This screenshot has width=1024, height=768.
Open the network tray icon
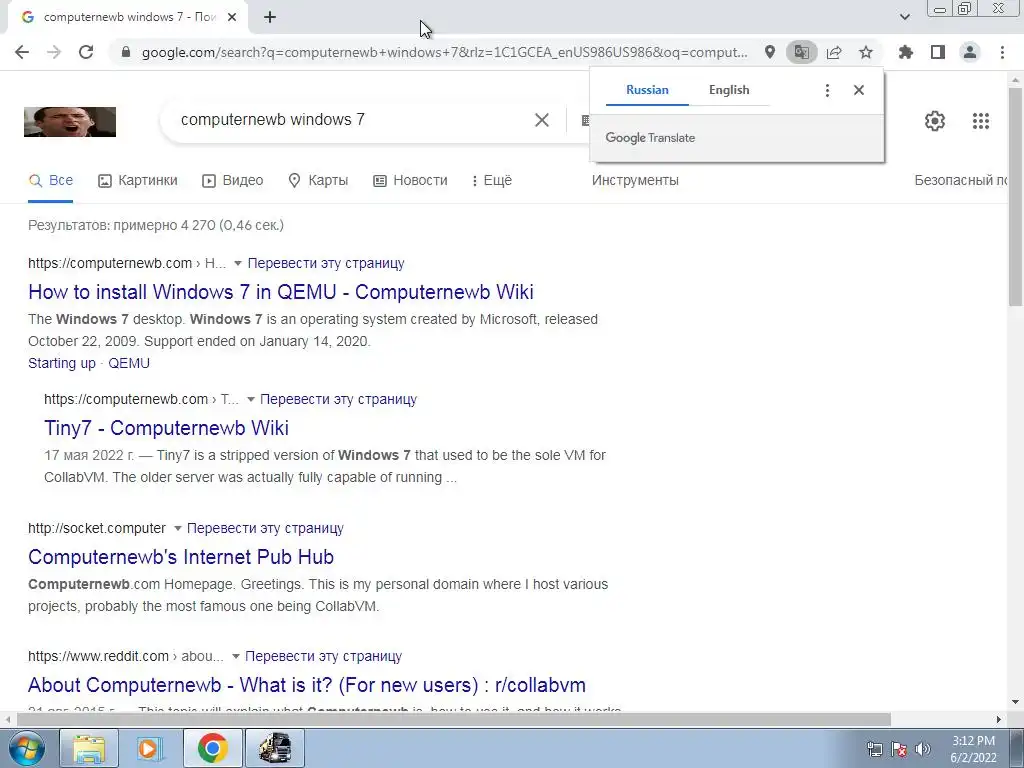click(x=875, y=749)
